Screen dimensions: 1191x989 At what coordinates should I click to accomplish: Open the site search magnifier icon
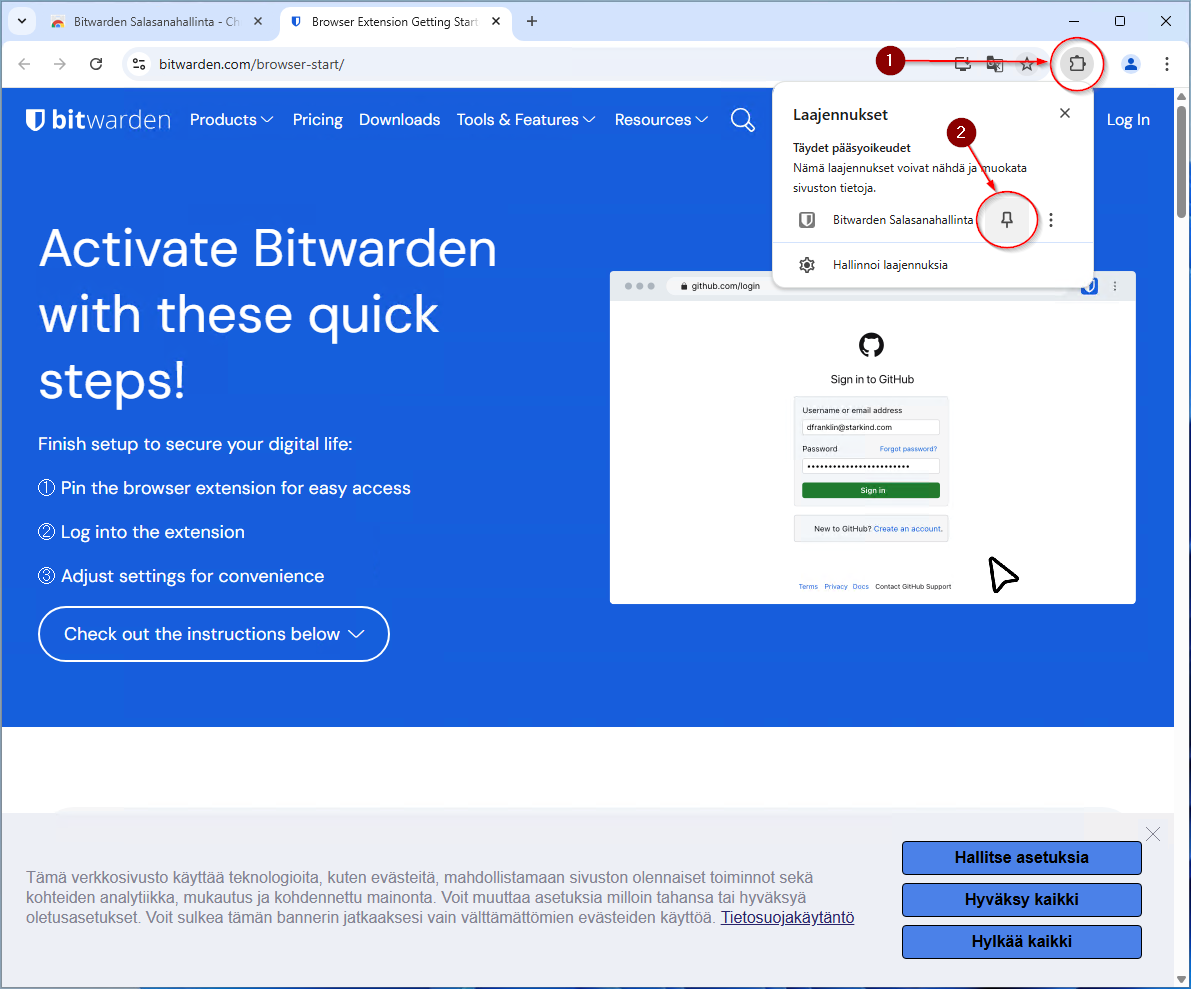[x=742, y=119]
